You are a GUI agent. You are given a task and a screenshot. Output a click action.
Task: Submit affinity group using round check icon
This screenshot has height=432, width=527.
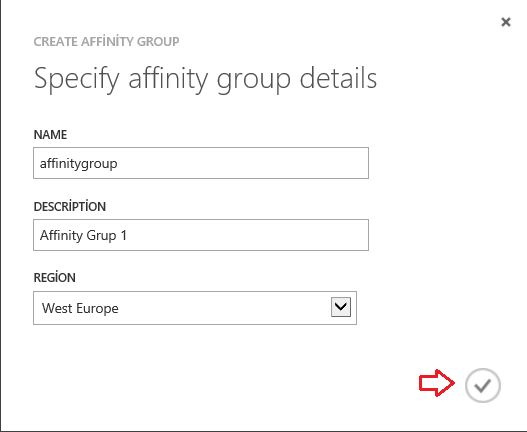[x=483, y=385]
